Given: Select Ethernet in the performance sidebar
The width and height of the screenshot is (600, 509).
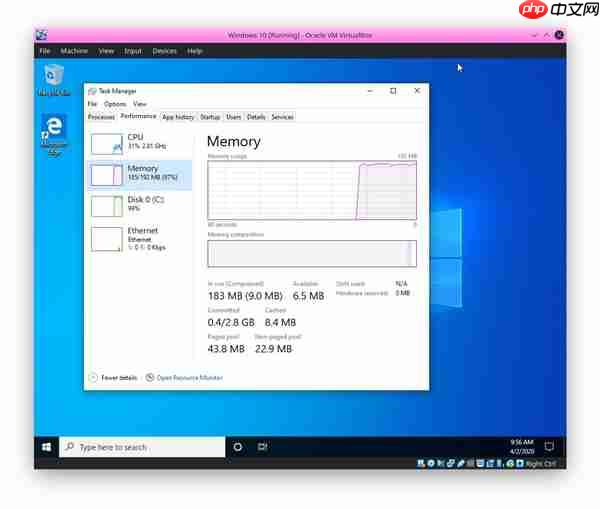Looking at the screenshot, I should (140, 239).
